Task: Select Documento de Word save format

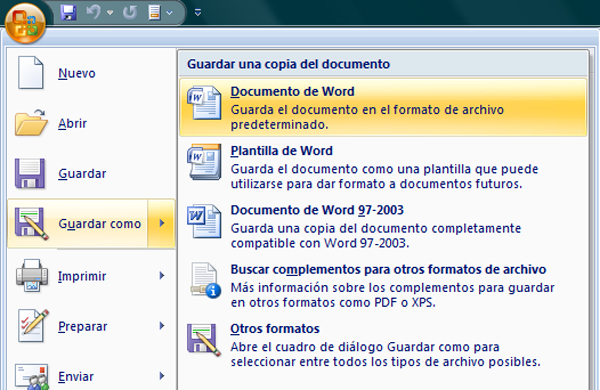Action: click(383, 108)
